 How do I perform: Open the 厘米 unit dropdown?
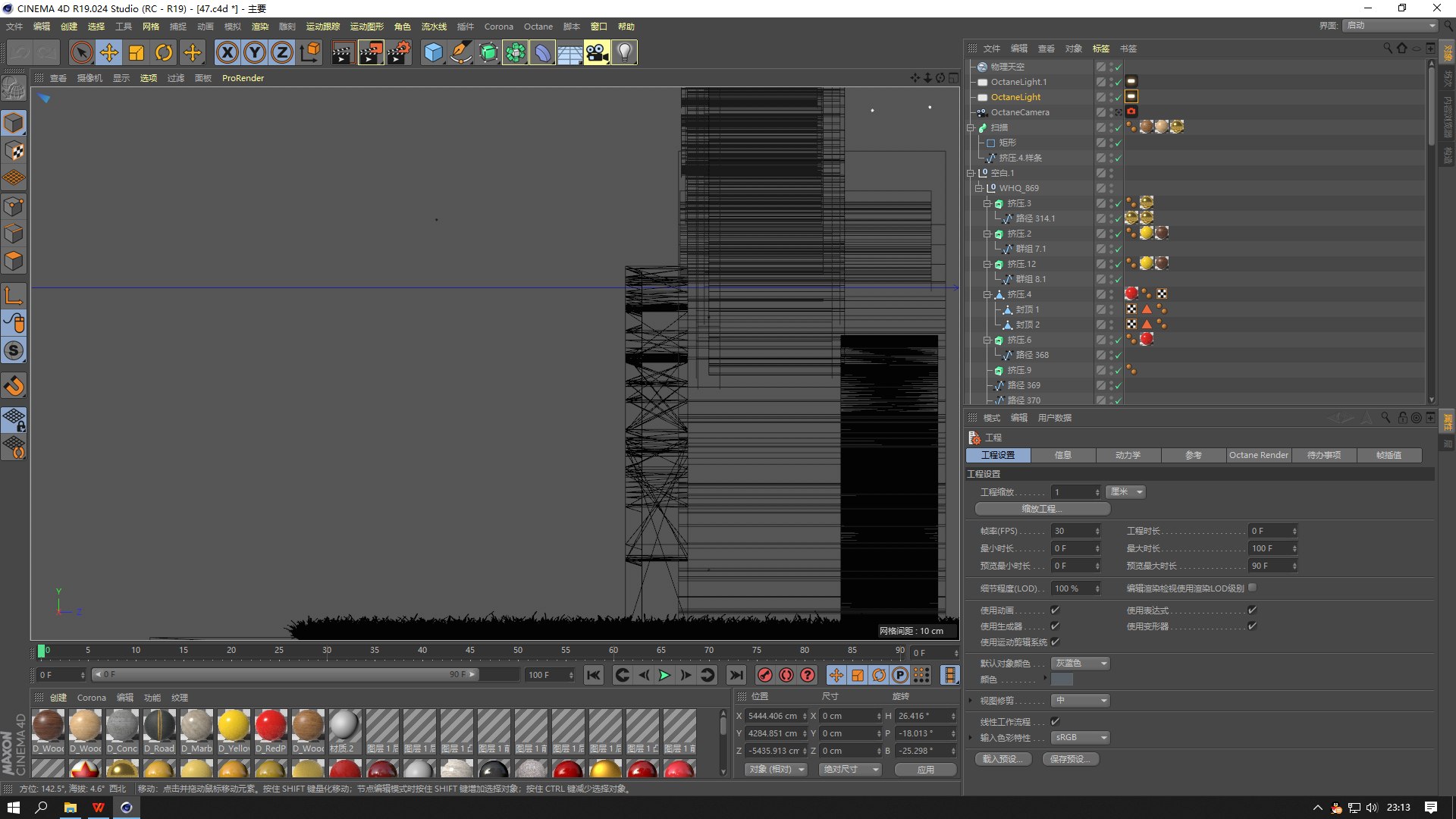pyautogui.click(x=1126, y=491)
